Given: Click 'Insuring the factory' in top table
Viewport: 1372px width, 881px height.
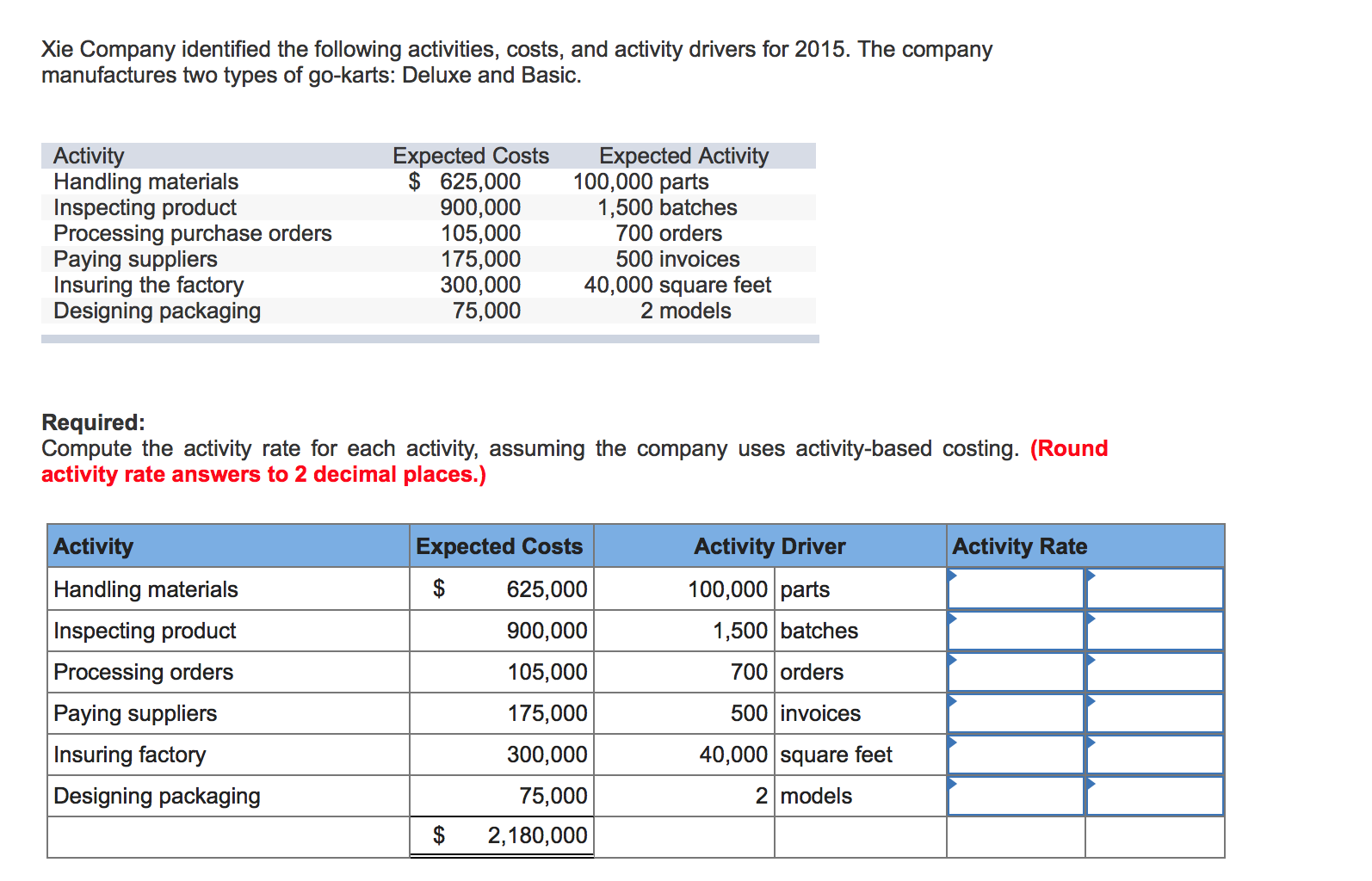Looking at the screenshot, I should [x=149, y=285].
